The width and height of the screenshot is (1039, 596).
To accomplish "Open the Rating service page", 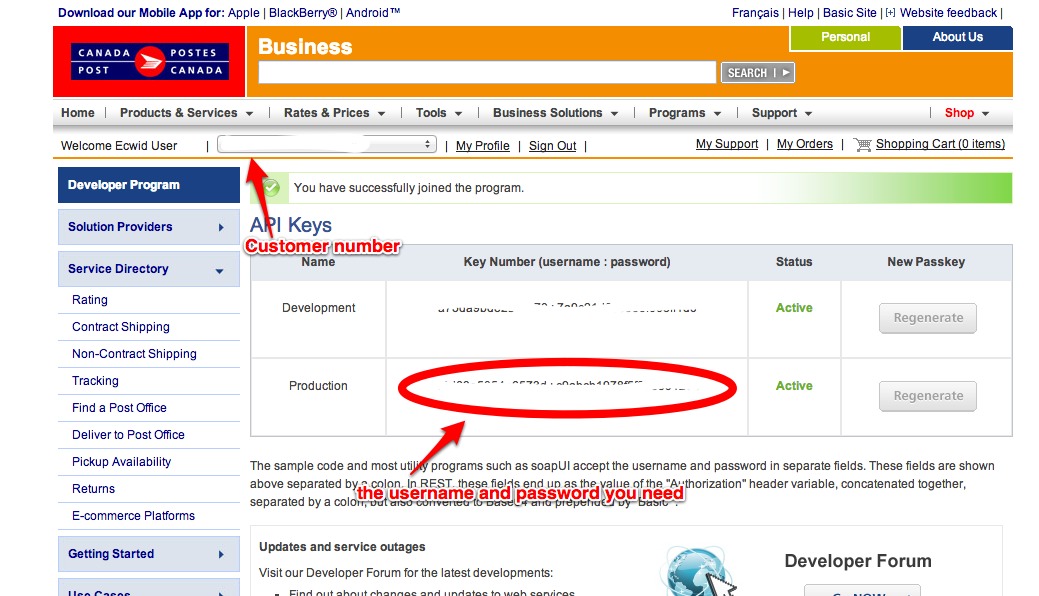I will pyautogui.click(x=89, y=300).
